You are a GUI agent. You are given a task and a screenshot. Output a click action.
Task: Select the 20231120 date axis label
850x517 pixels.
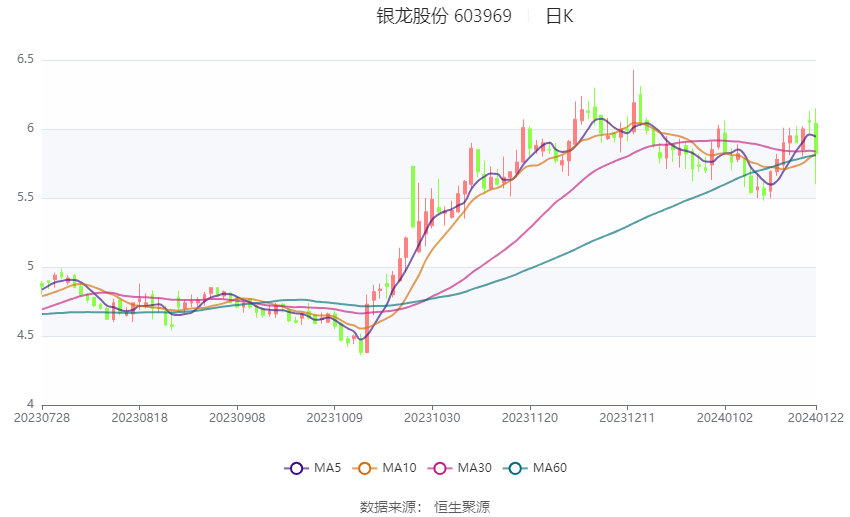click(530, 418)
